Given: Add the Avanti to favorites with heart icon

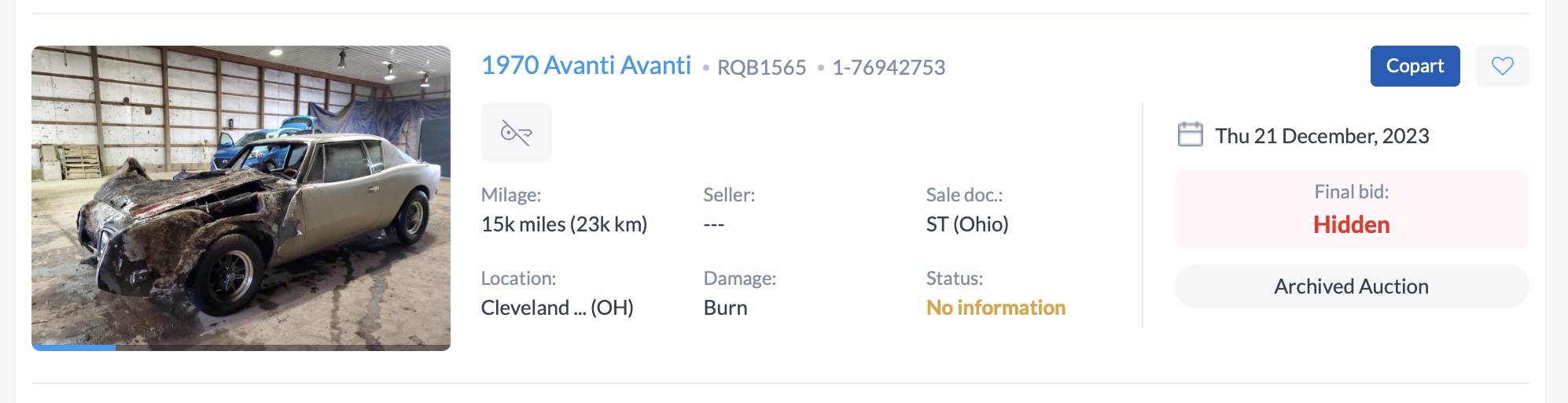Looking at the screenshot, I should [x=1502, y=66].
